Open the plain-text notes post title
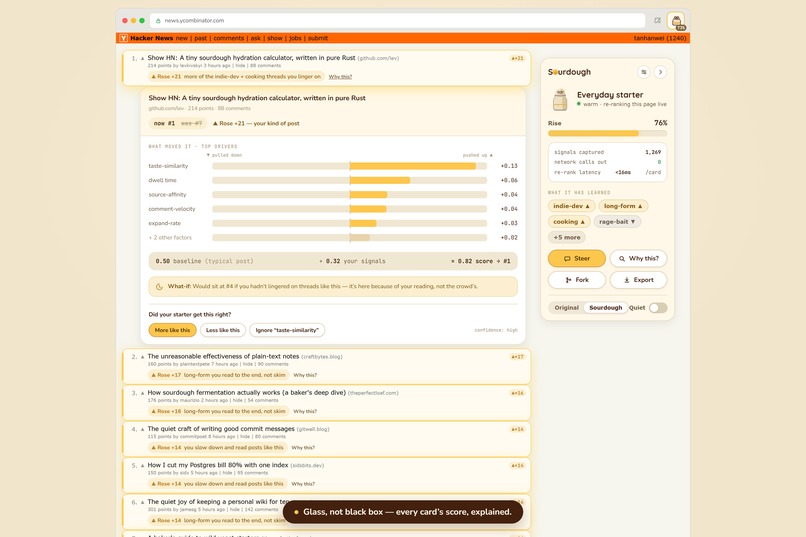Screen dimensions: 806x537 tap(223, 356)
